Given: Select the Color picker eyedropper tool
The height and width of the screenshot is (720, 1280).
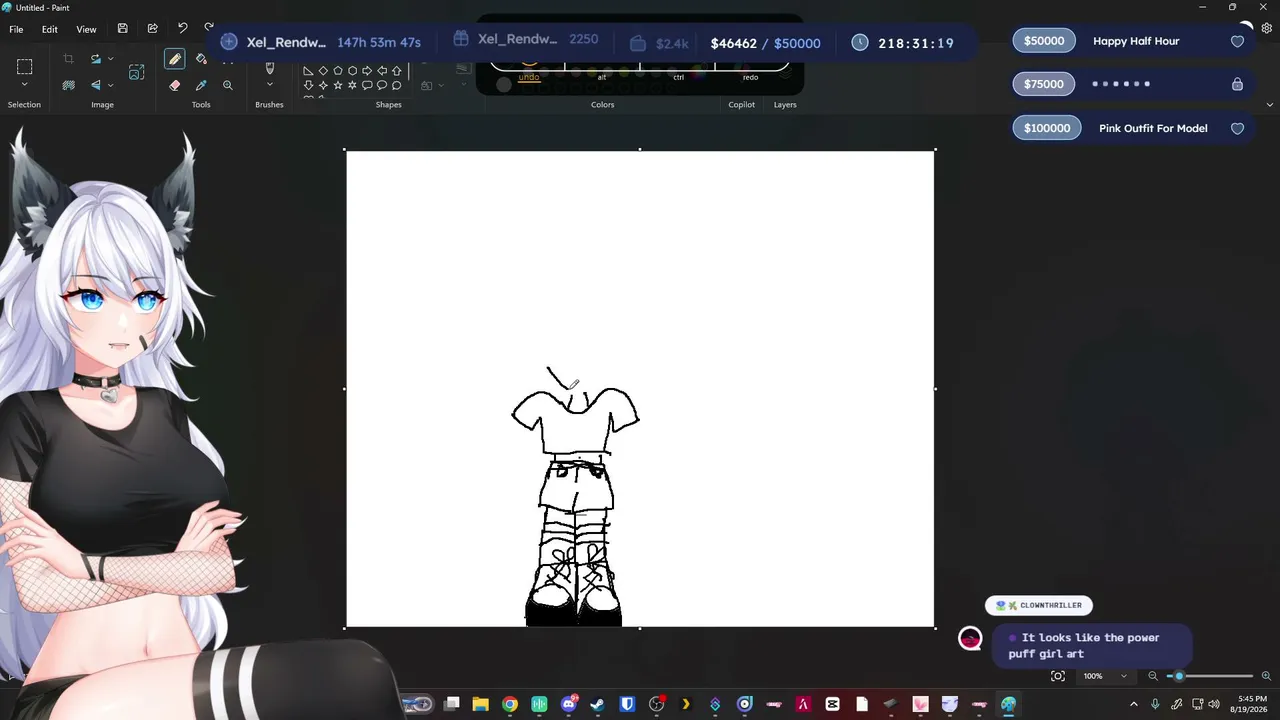Looking at the screenshot, I should (x=201, y=85).
